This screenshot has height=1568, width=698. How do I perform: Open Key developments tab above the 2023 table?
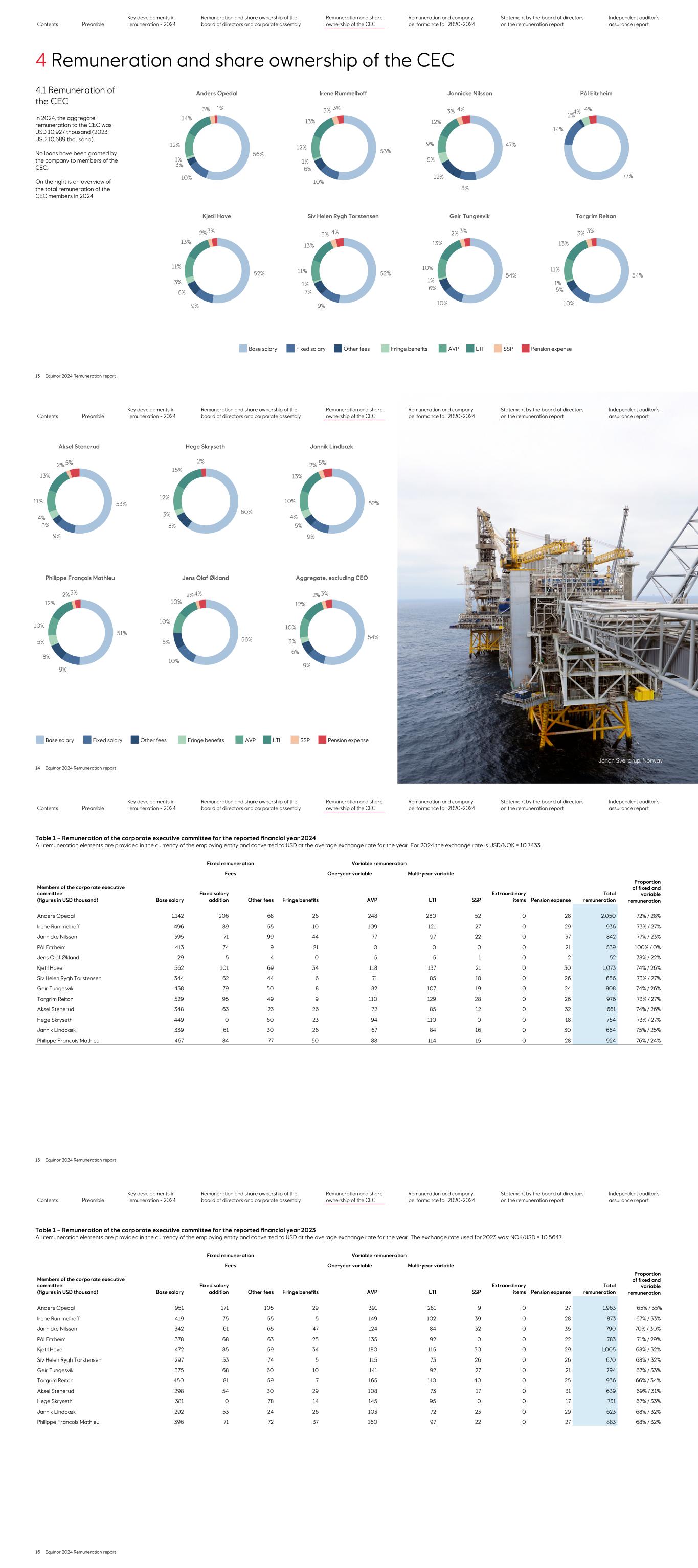coord(151,1196)
